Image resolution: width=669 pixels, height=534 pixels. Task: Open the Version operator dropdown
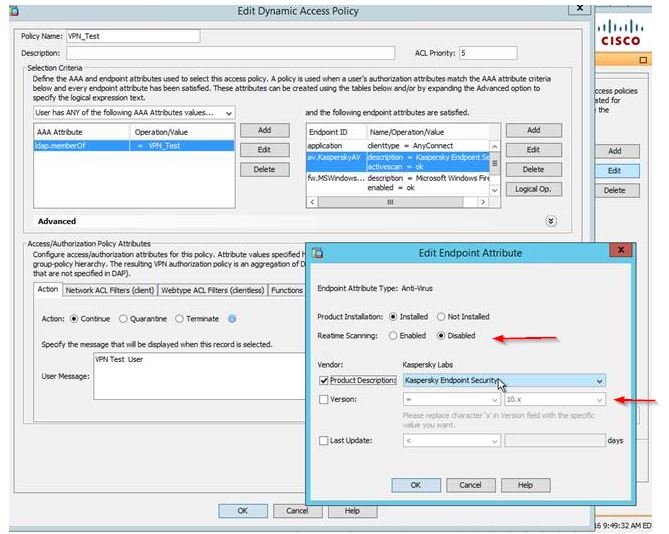451,400
